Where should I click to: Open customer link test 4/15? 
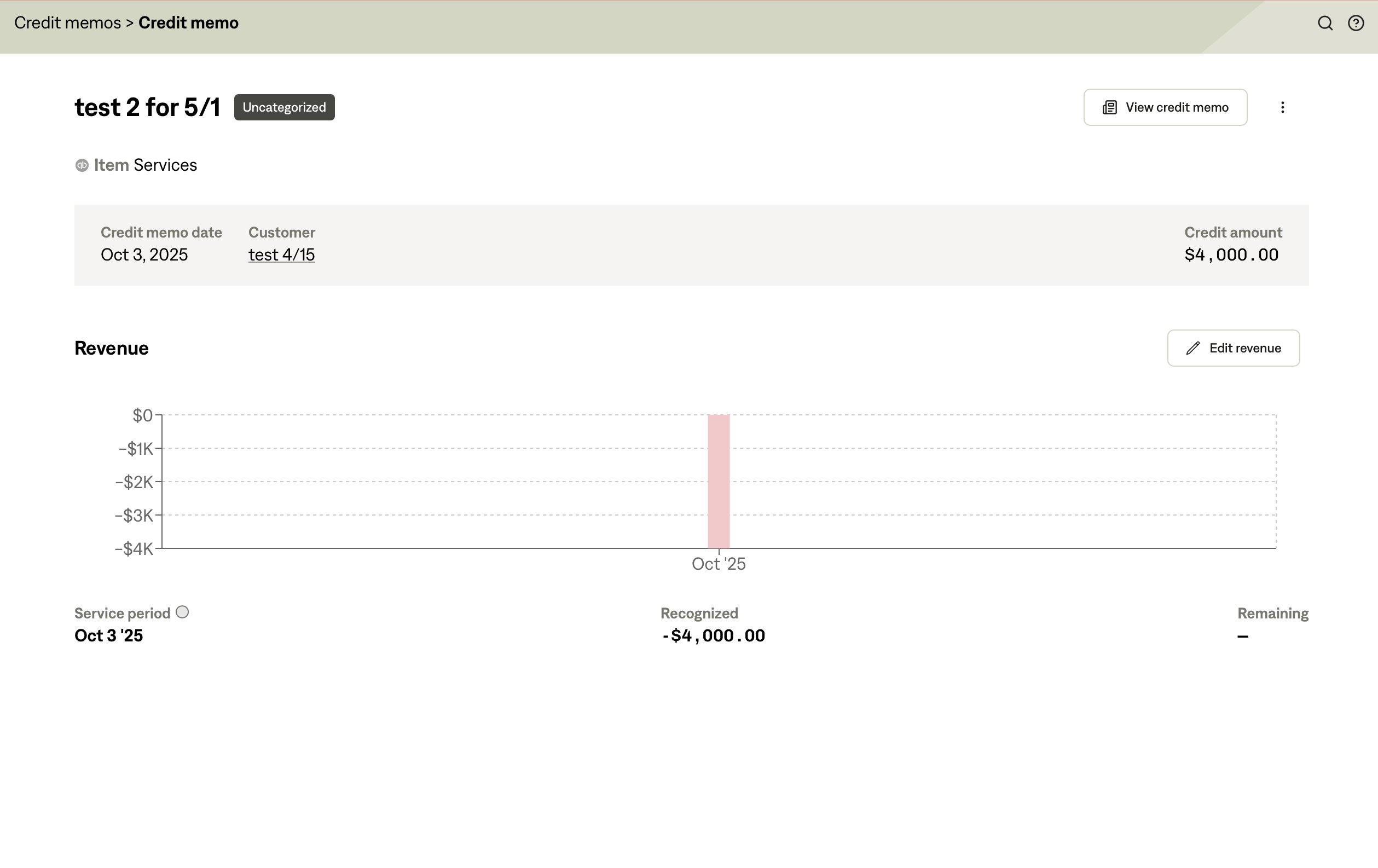tap(281, 254)
